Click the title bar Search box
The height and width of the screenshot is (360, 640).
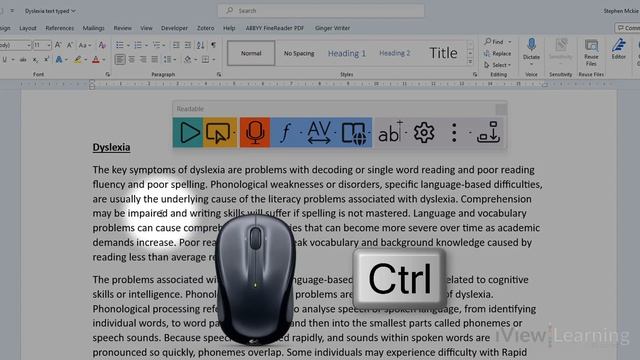[321, 11]
